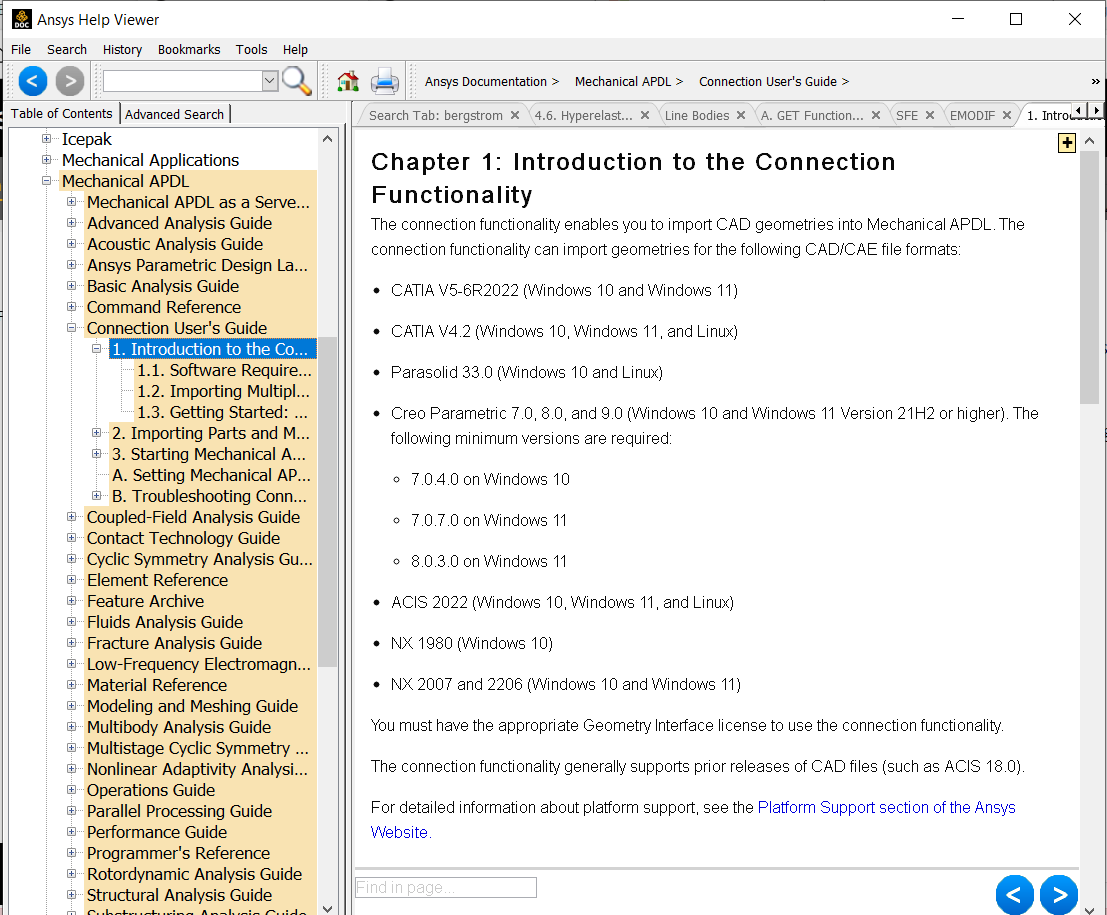Expand the Icepak tree node
The width and height of the screenshot is (1107, 915).
[x=47, y=139]
